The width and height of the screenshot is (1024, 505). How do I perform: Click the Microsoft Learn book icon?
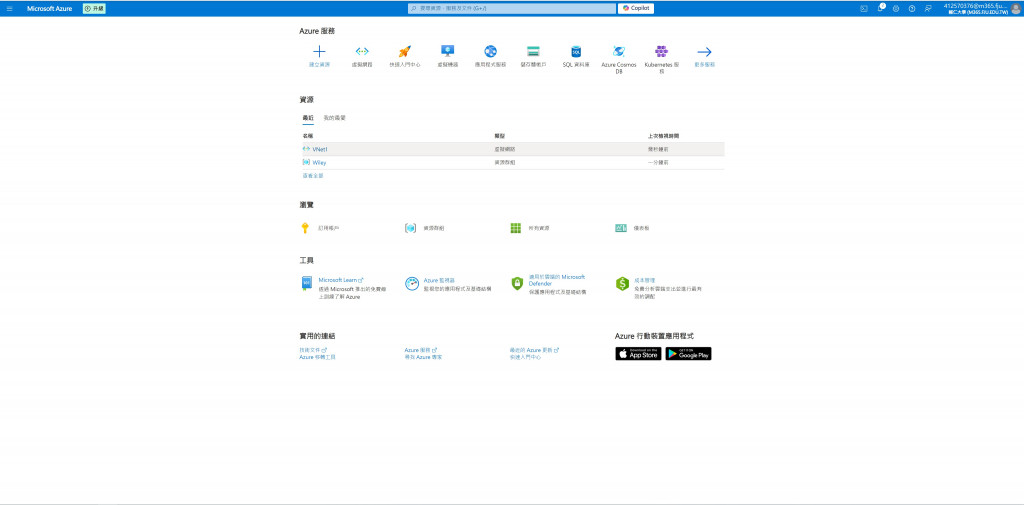(x=306, y=284)
